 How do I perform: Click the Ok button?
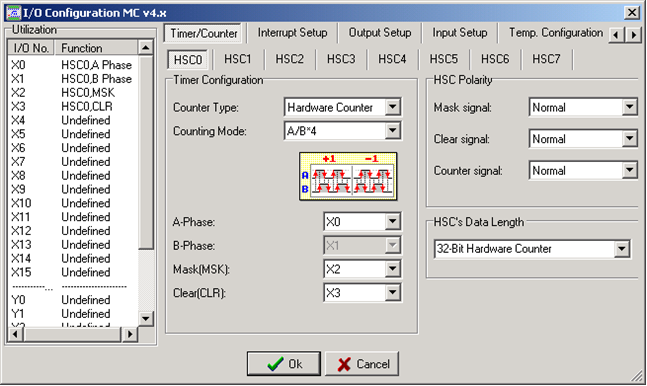283,364
